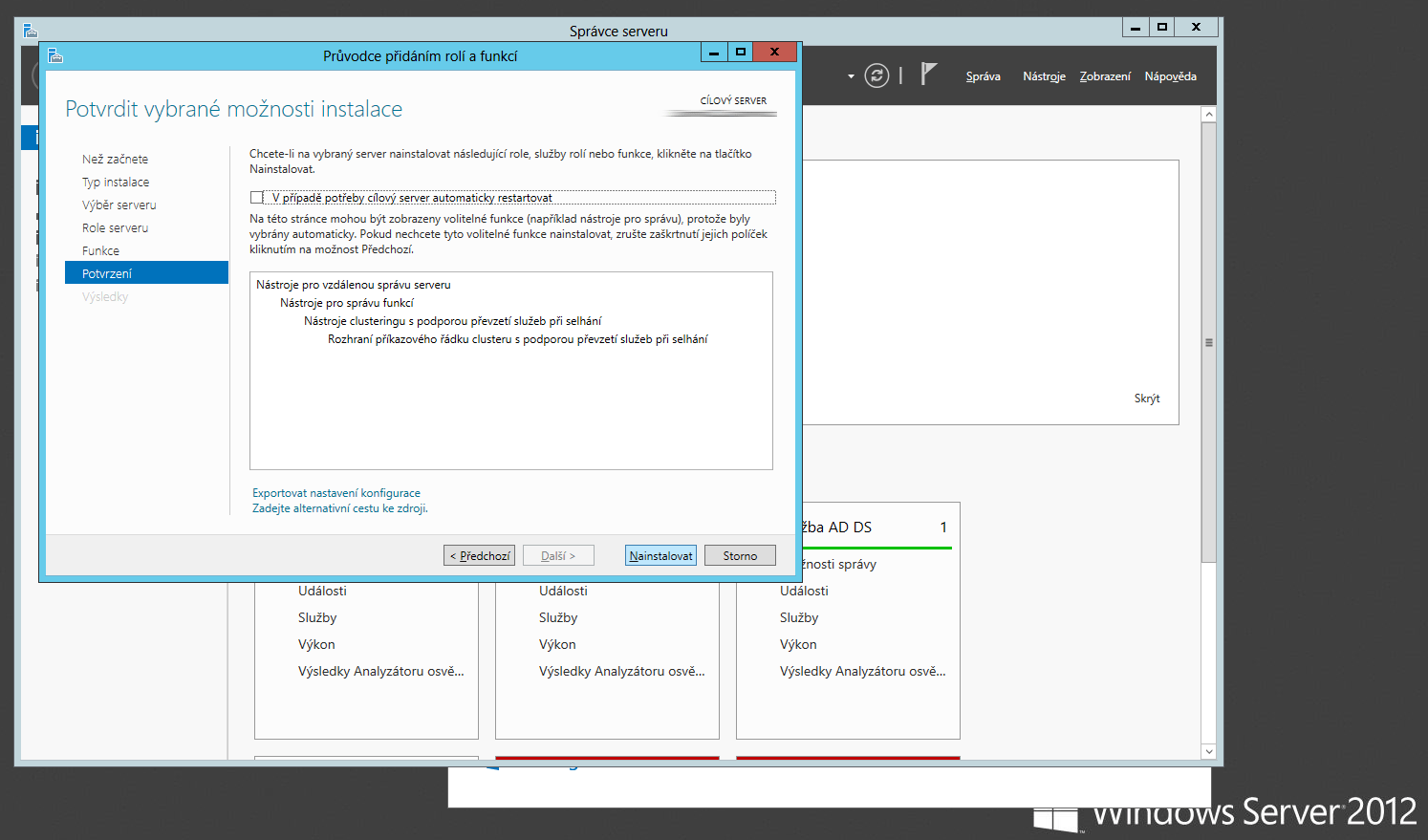The width and height of the screenshot is (1428, 840).
Task: Click the scrollbar grip on the right
Action: tap(1208, 342)
